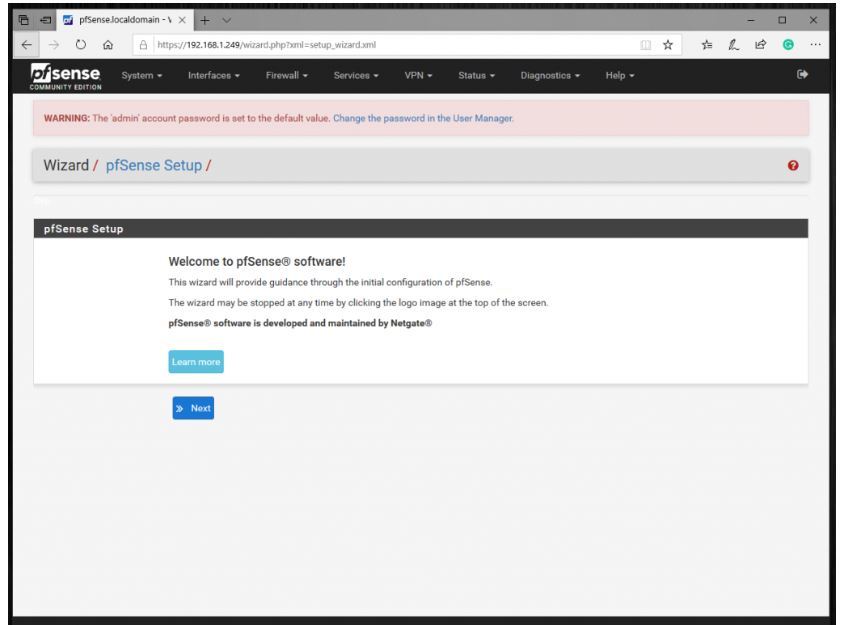The width and height of the screenshot is (843, 625).
Task: Click set these tabs aside icon
Action: pos(46,20)
